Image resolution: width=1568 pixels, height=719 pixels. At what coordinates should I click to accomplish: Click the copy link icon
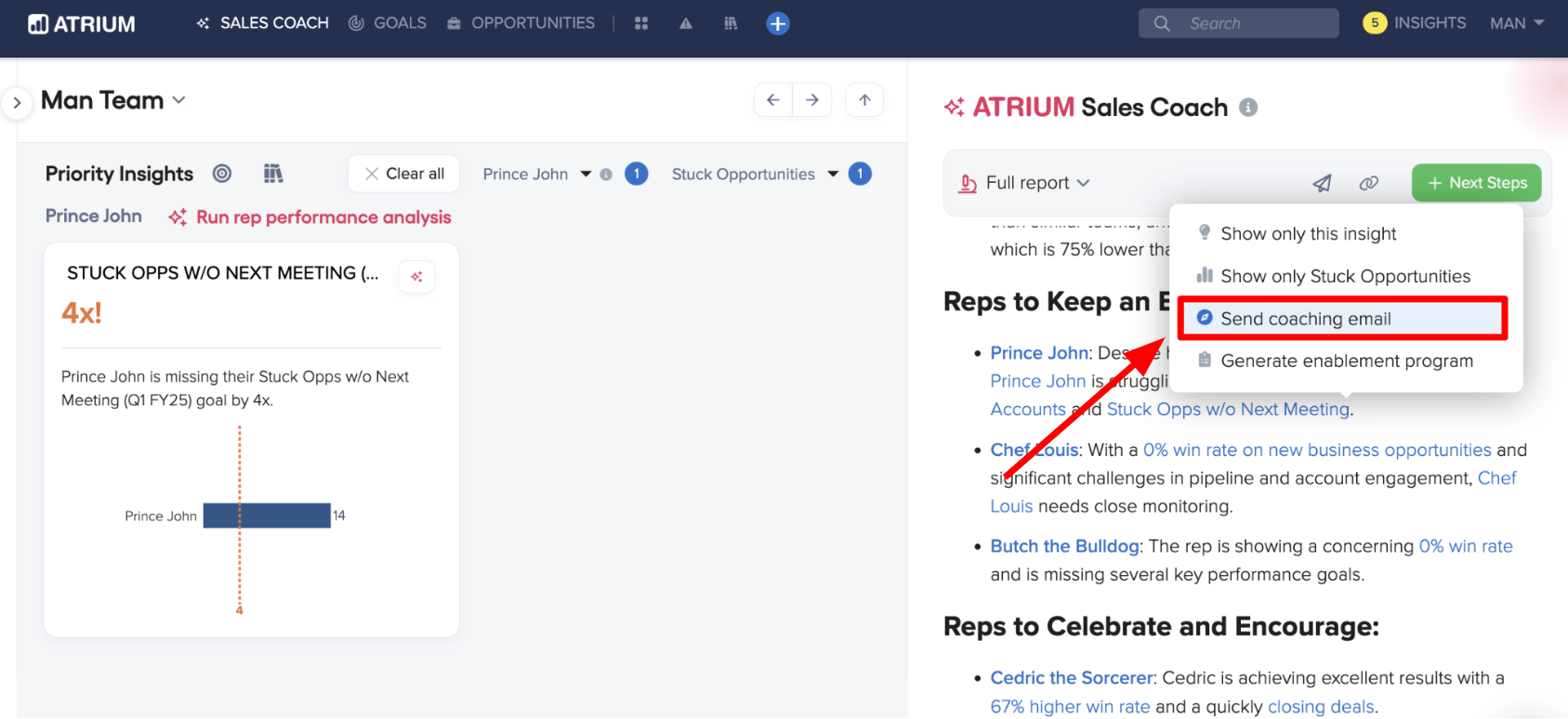(x=1369, y=183)
